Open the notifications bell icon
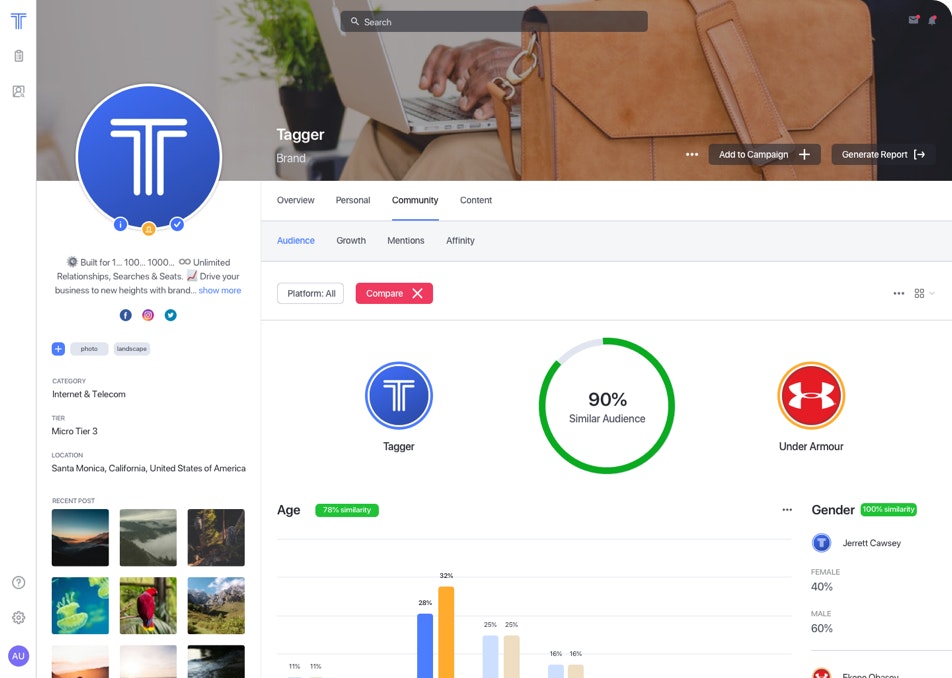 click(x=932, y=20)
